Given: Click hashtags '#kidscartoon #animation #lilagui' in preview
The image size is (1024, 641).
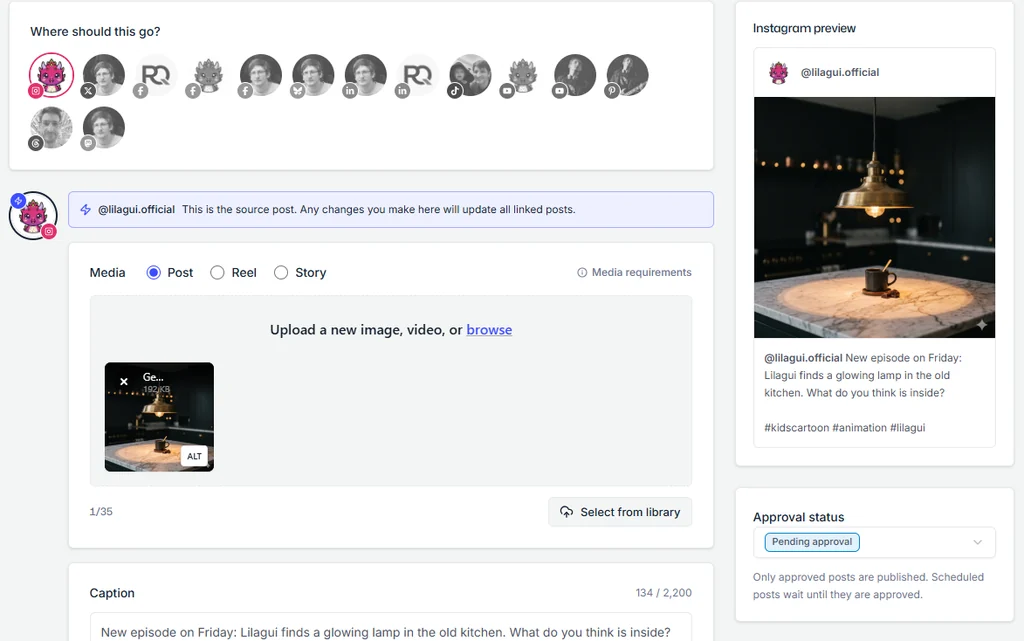Looking at the screenshot, I should coord(844,428).
